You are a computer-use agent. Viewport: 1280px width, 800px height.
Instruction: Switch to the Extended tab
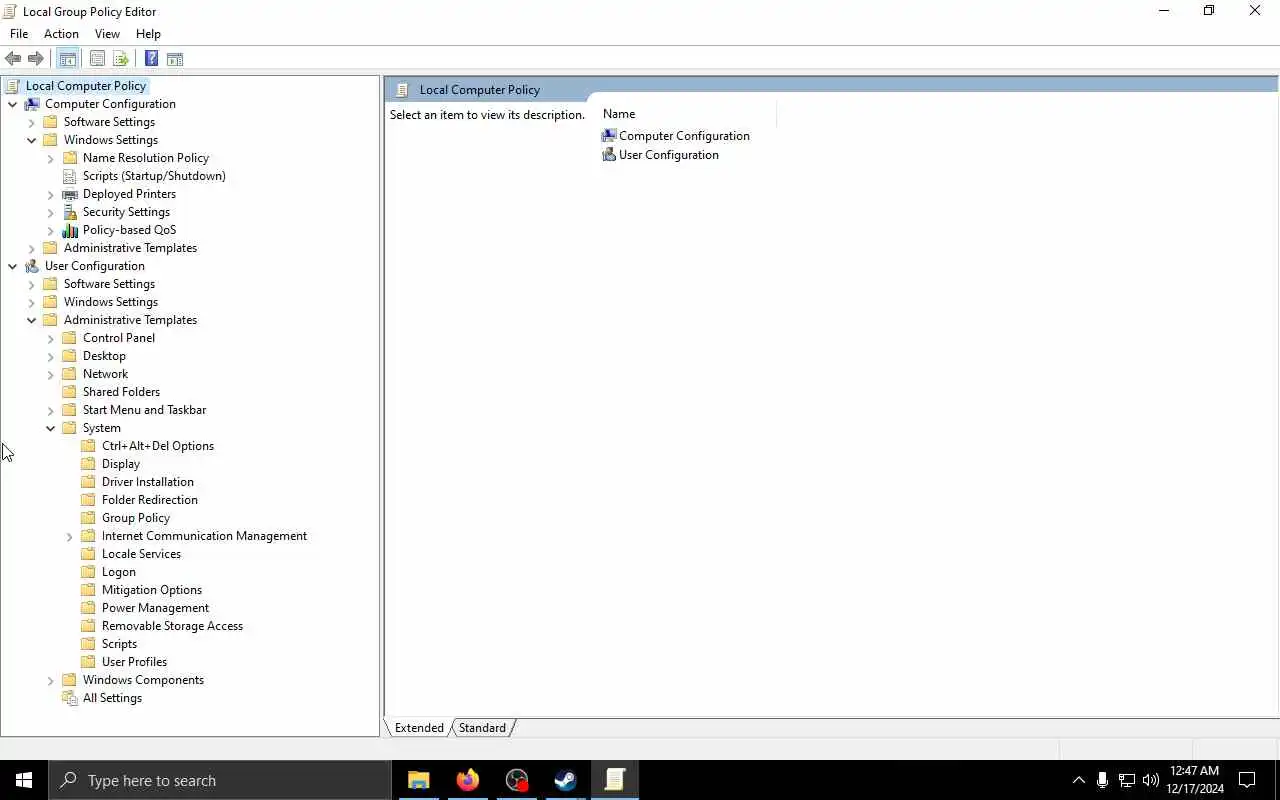click(x=419, y=728)
